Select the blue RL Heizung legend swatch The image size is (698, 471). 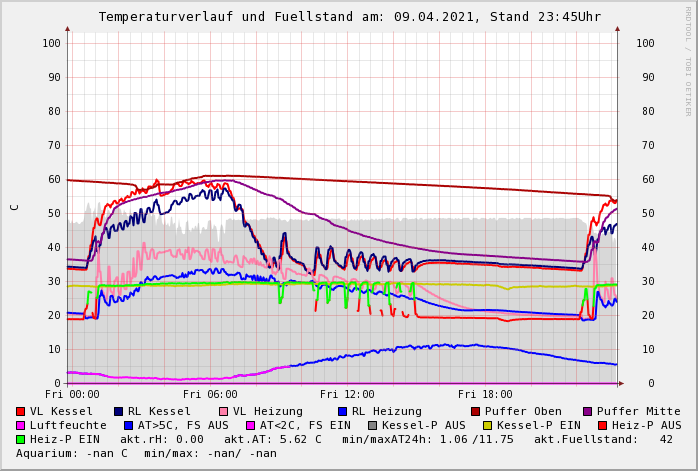342,411
